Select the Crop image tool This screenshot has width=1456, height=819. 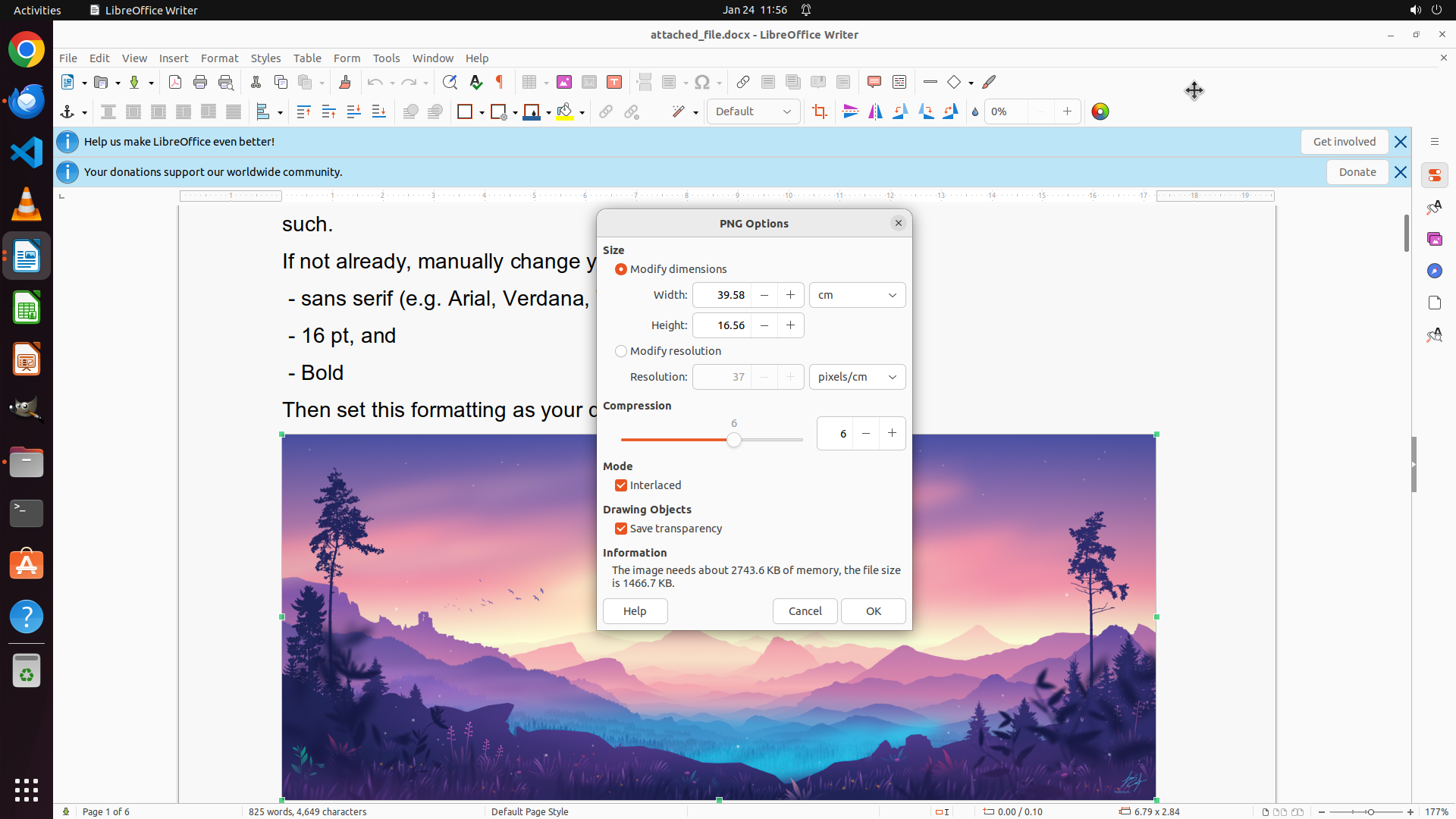pyautogui.click(x=820, y=111)
